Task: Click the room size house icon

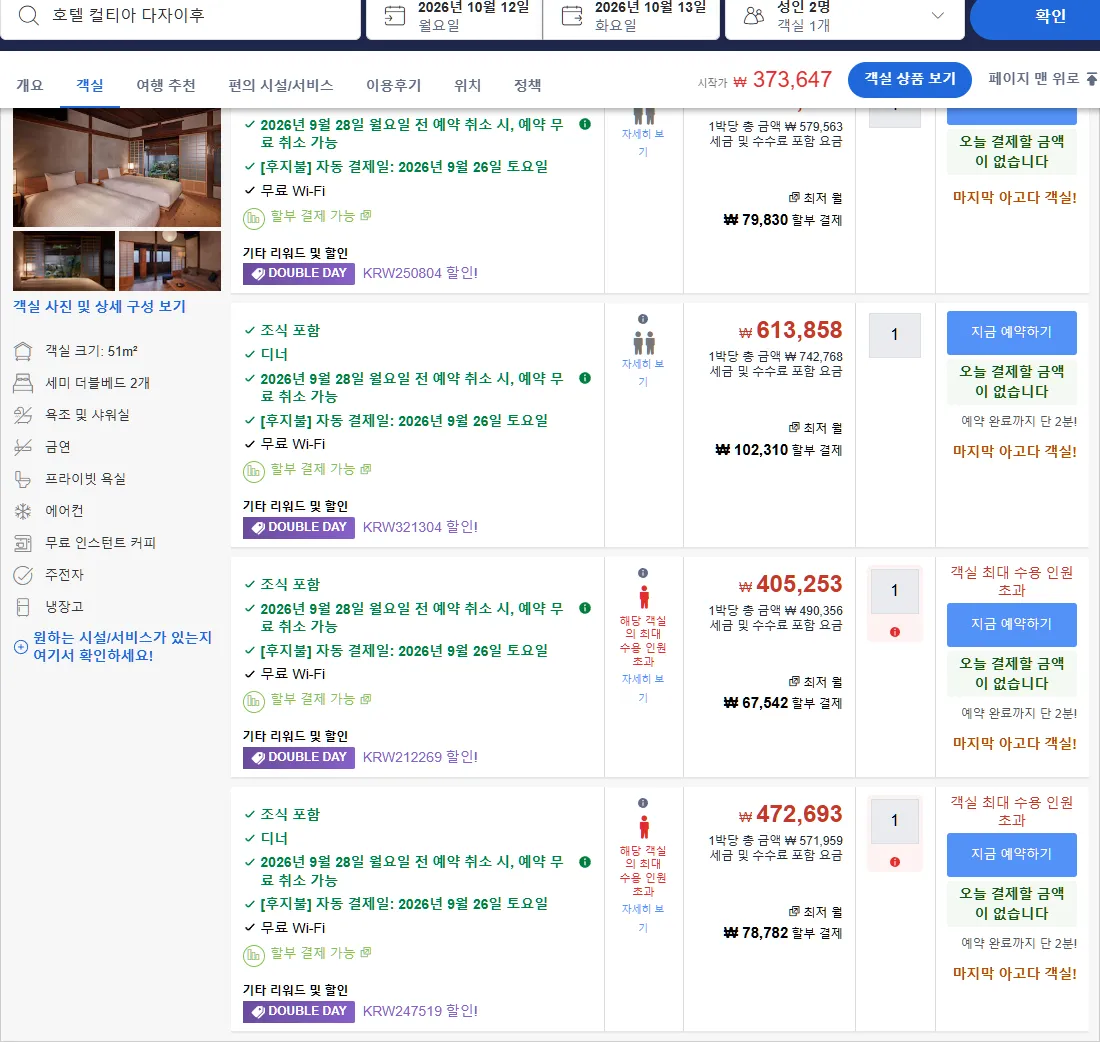Action: coord(23,351)
